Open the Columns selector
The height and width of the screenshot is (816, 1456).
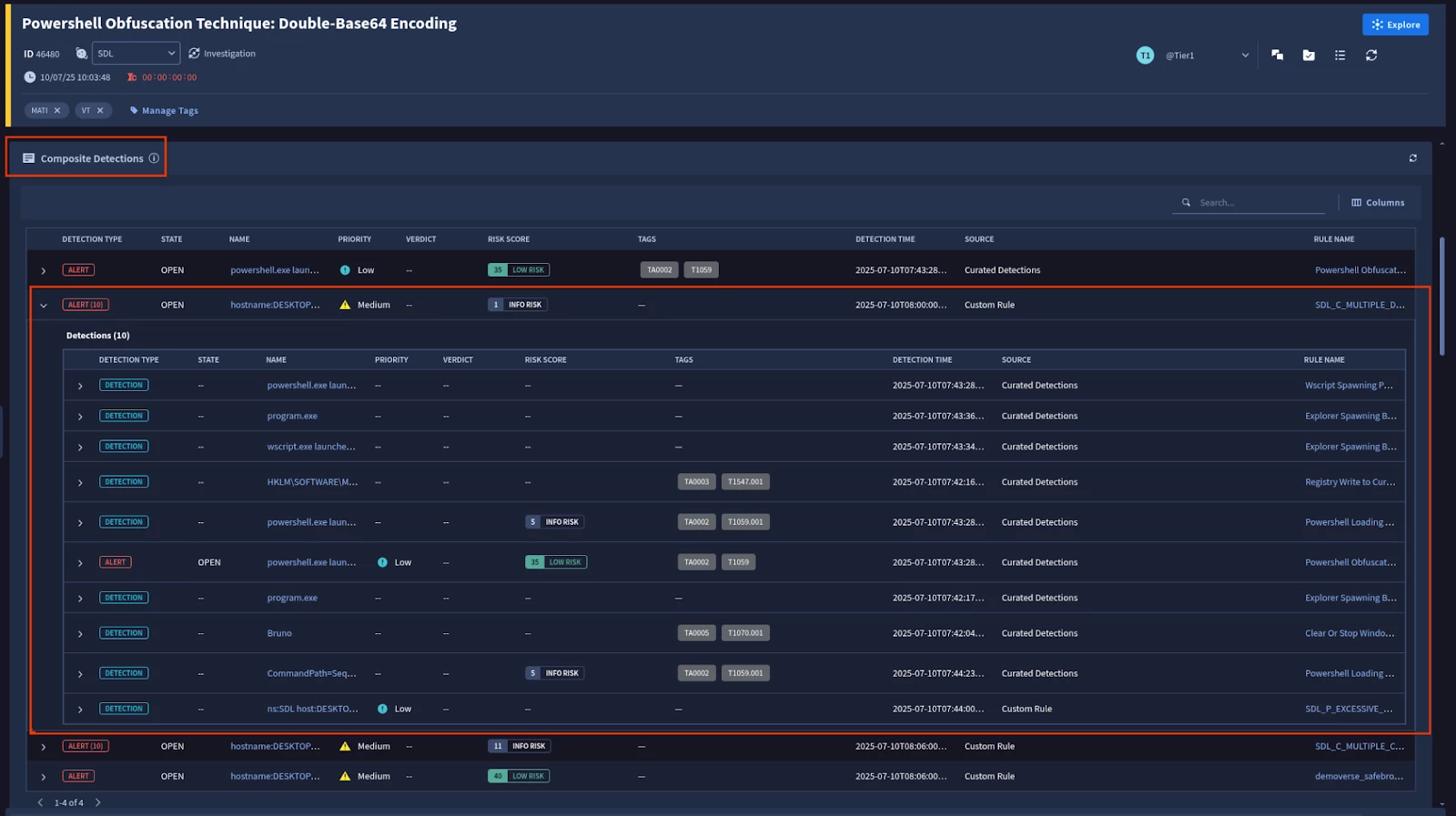coord(1378,203)
